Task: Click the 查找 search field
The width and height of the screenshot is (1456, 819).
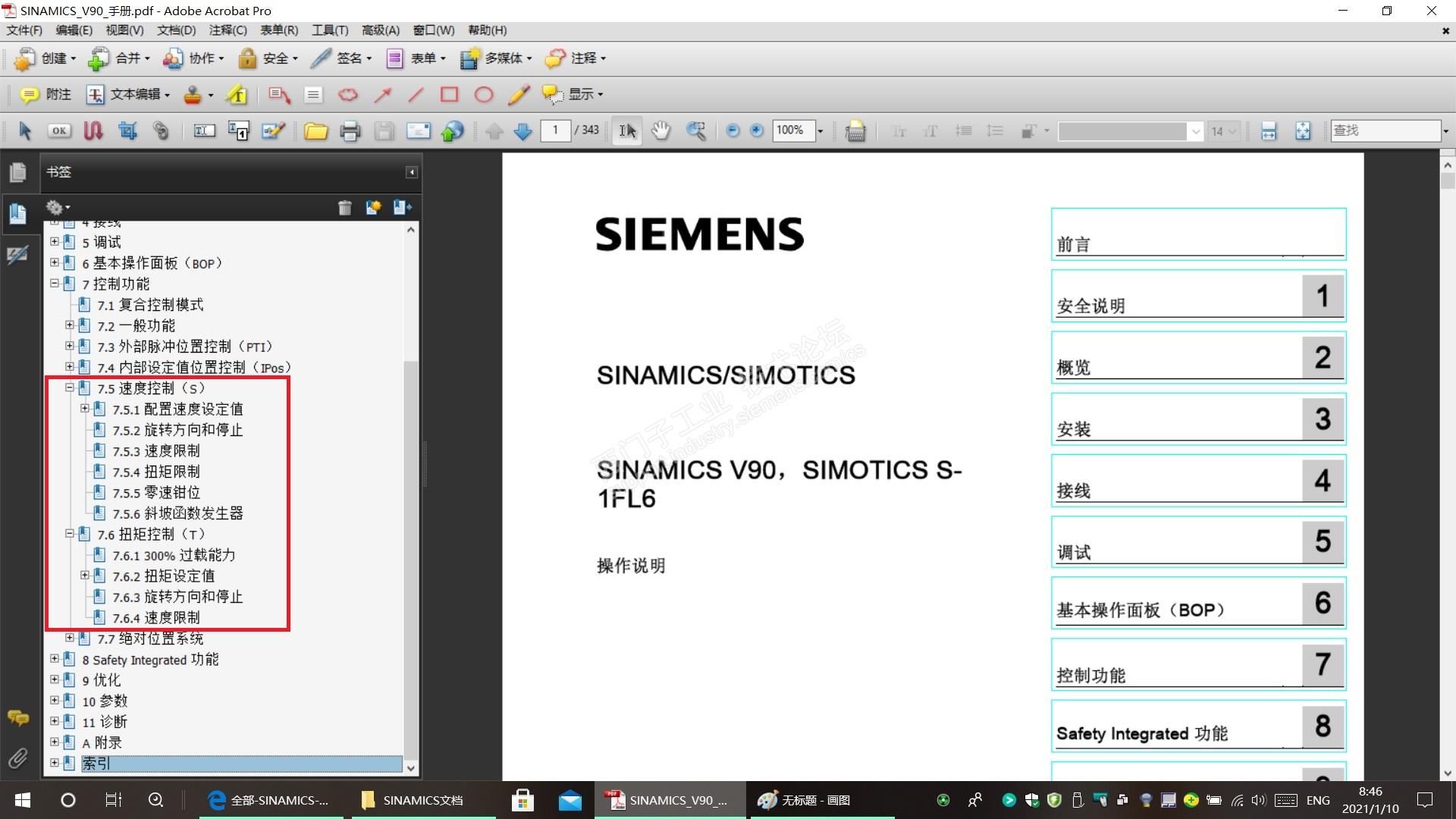Action: pyautogui.click(x=1384, y=130)
